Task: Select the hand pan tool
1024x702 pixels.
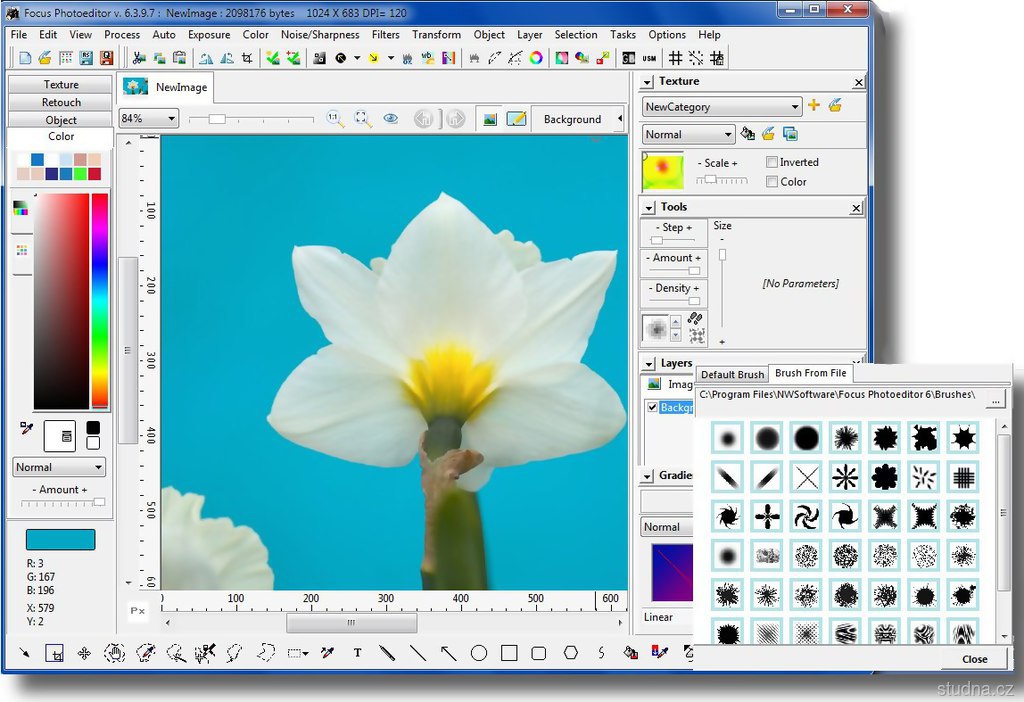Action: pyautogui.click(x=114, y=653)
